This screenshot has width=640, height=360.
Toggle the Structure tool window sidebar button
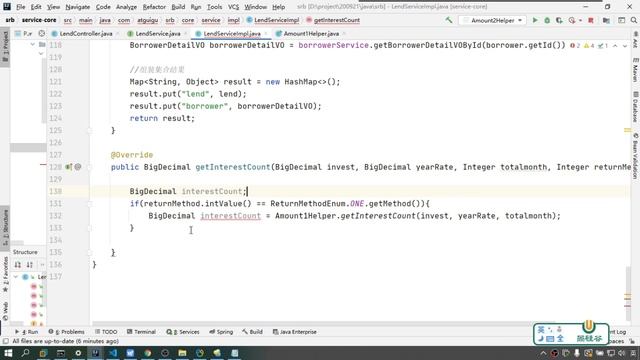(5, 227)
